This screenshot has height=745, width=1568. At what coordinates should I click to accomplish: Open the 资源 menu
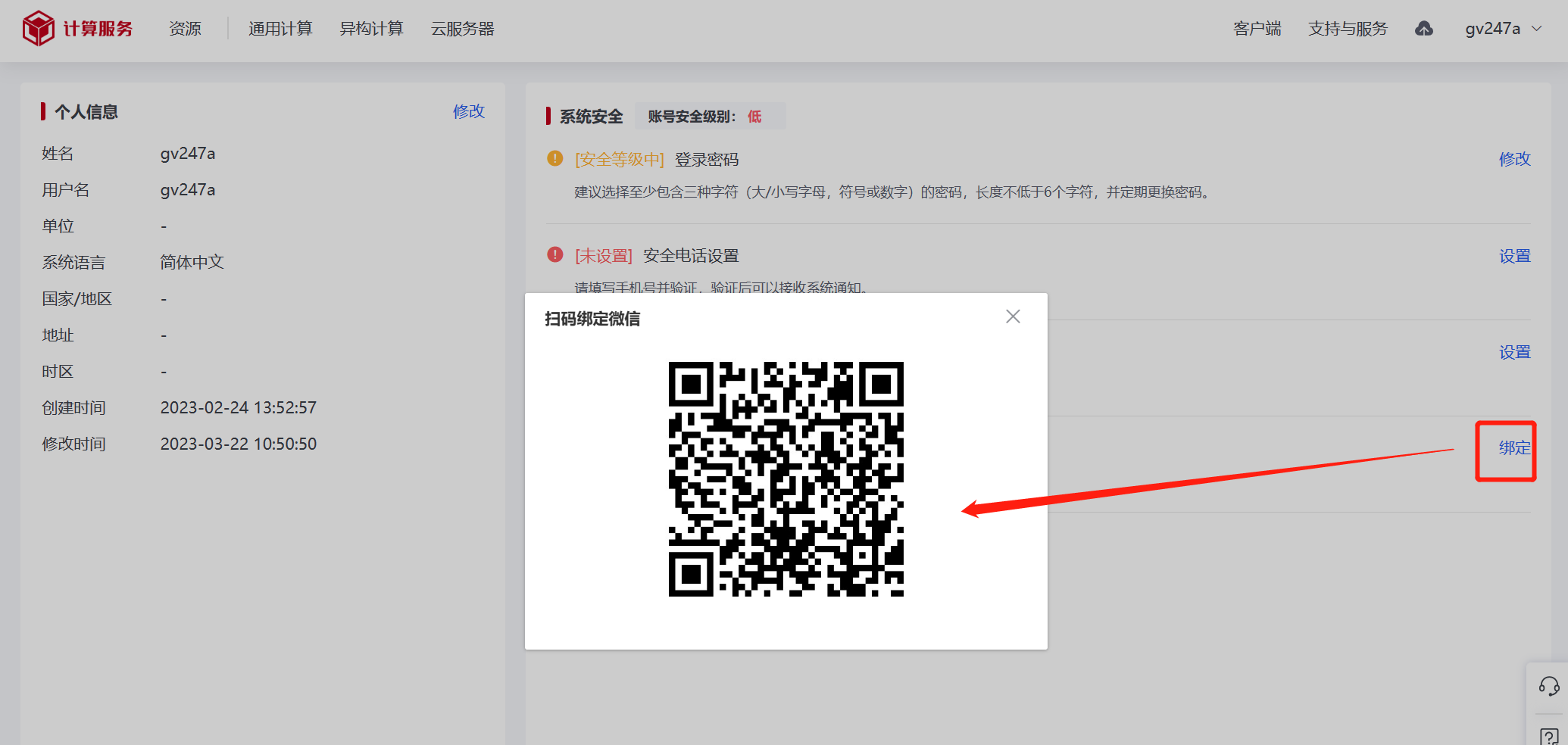185,29
